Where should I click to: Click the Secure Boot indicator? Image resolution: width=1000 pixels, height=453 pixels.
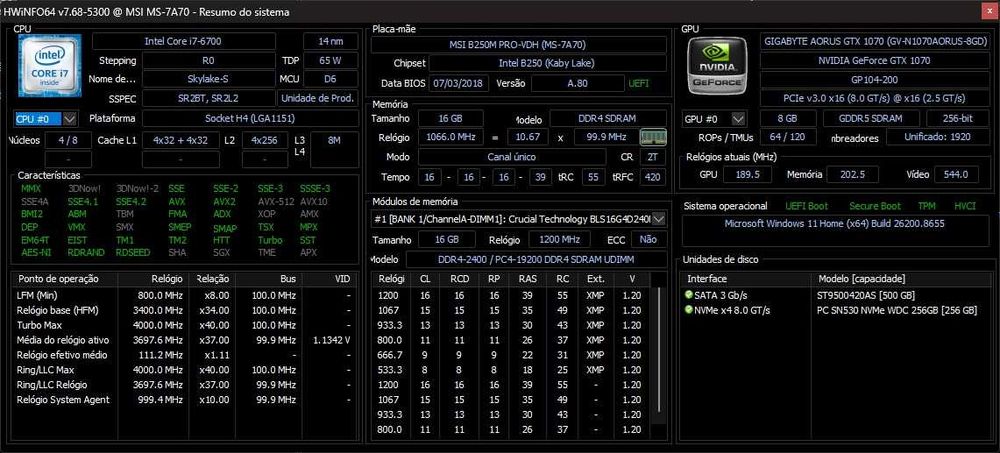tap(874, 206)
